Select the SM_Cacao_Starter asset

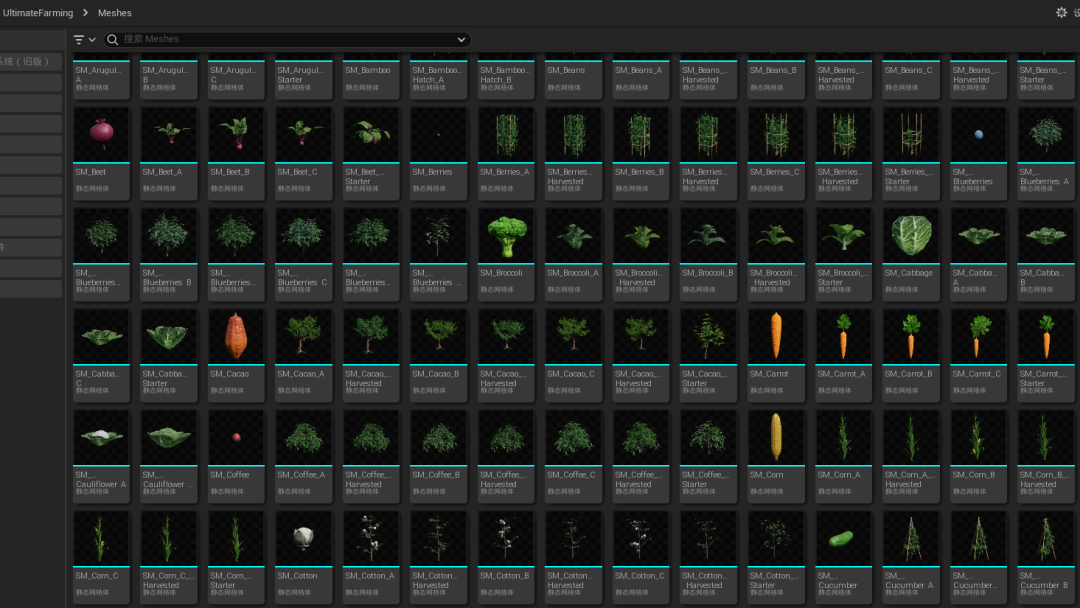(x=709, y=355)
